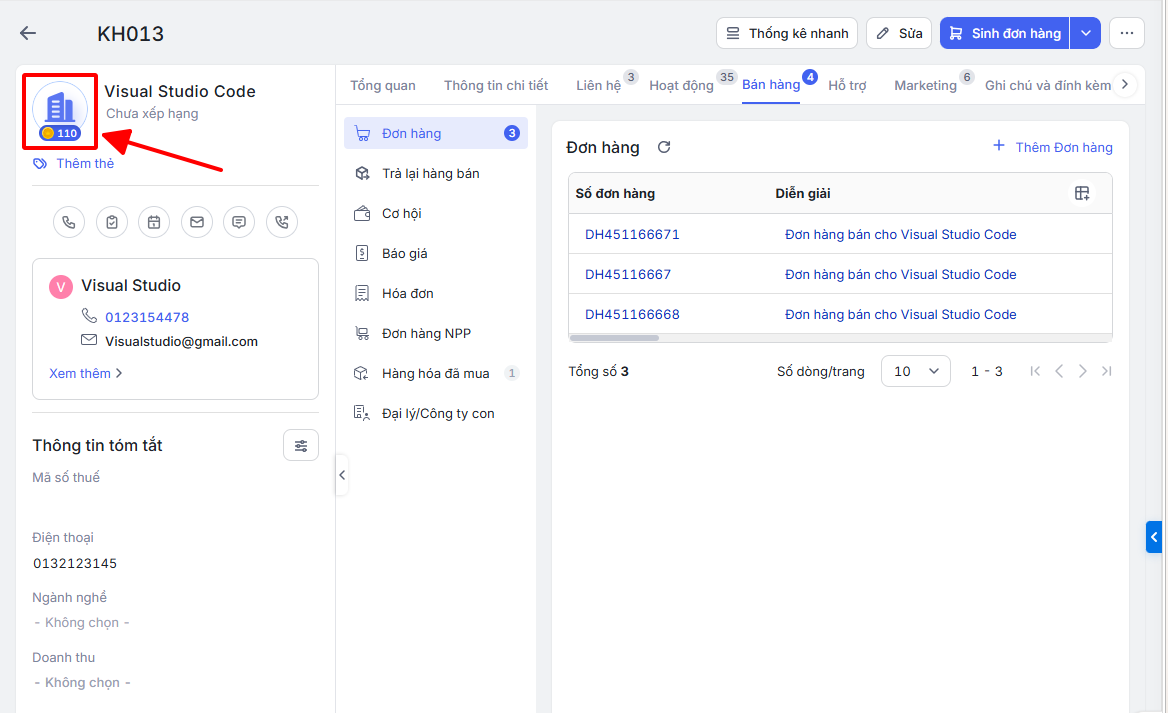Go to first page of orders
The image size is (1168, 713).
point(1035,371)
